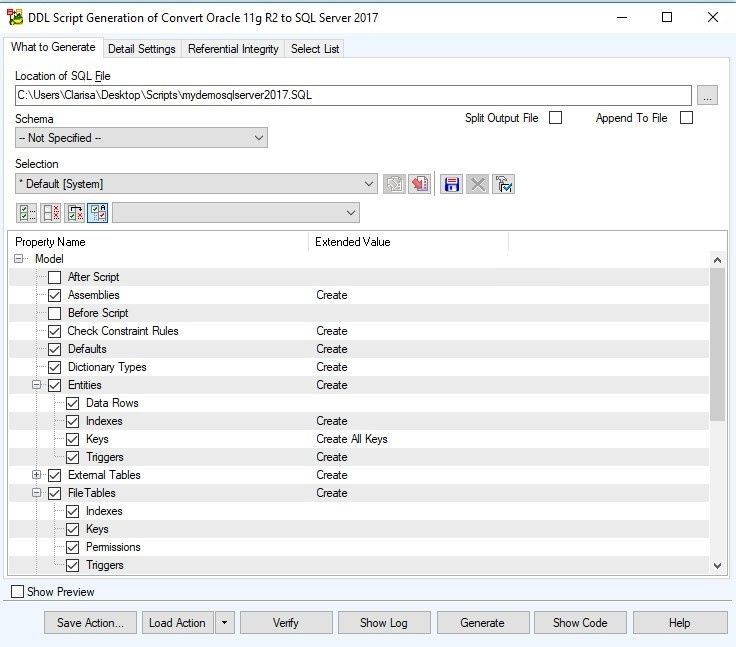Click the scrollbar up arrow of property list
The image size is (736, 647).
pyautogui.click(x=717, y=260)
